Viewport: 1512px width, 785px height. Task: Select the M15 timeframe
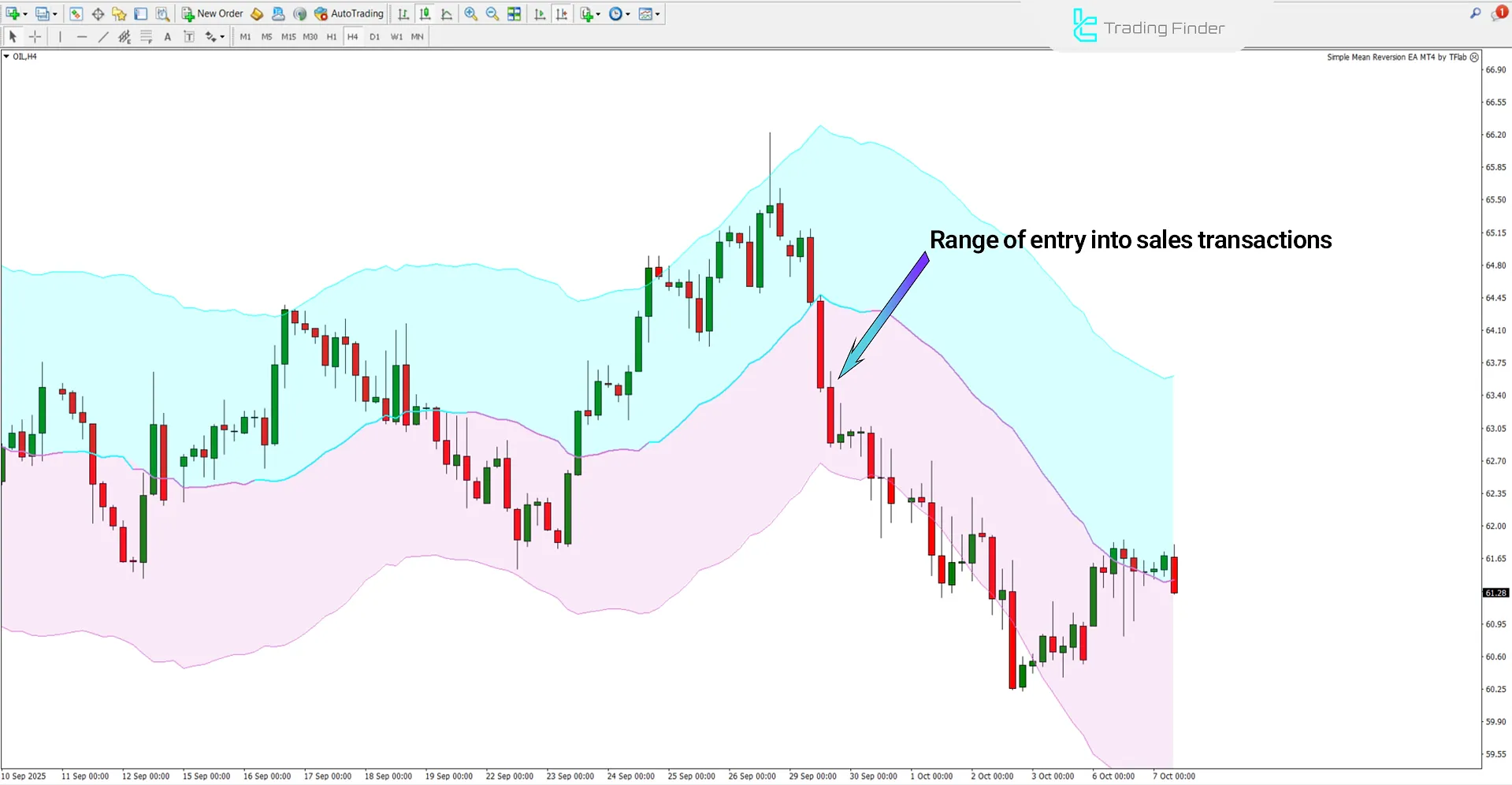(x=288, y=36)
